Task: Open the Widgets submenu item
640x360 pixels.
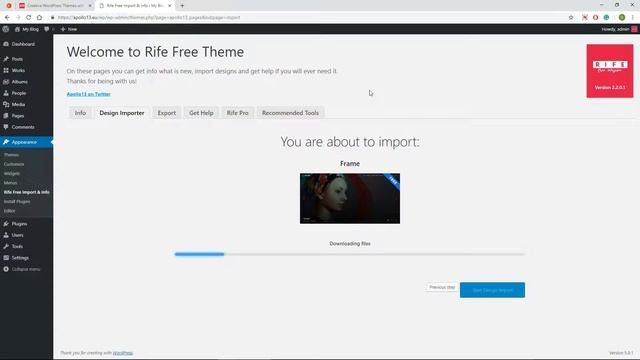Action: (12, 174)
